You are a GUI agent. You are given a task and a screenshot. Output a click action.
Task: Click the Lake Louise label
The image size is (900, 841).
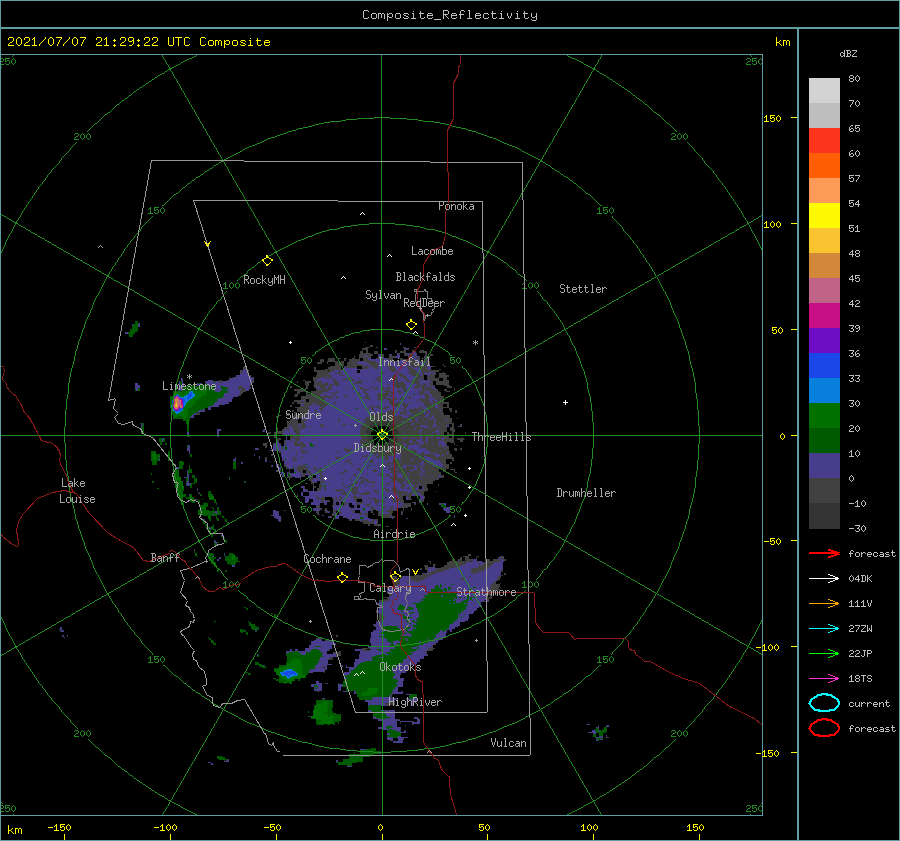pos(77,491)
